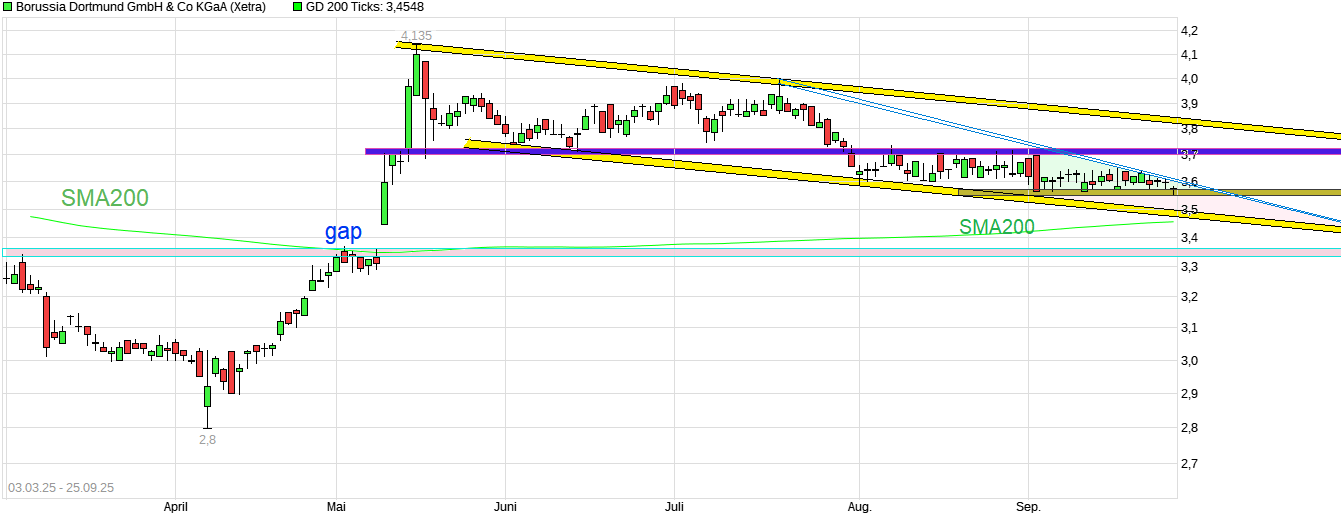Click the Juli label on time axis
This screenshot has width=1341, height=518.
675,507
